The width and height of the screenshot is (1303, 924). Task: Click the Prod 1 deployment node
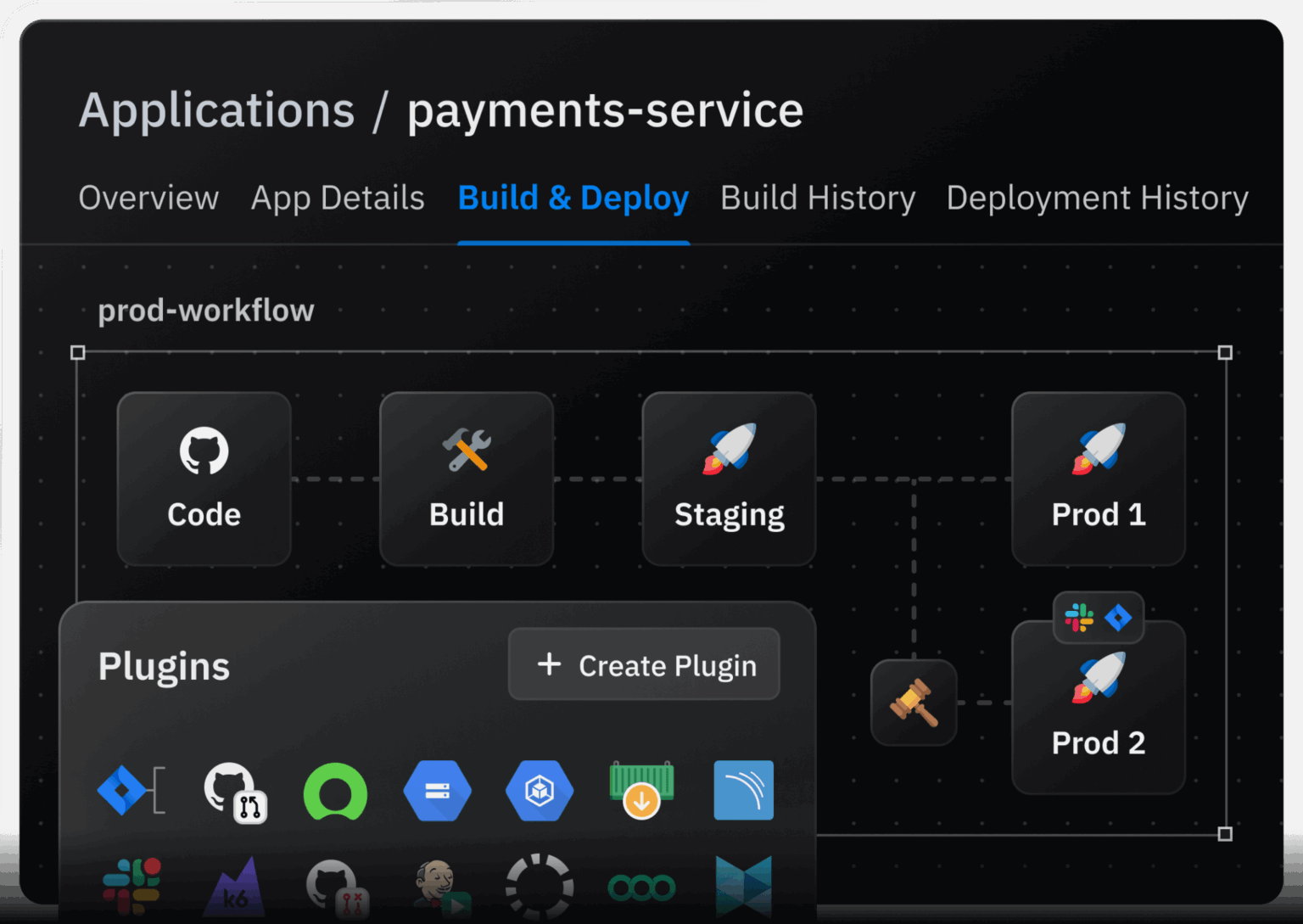pos(1098,479)
